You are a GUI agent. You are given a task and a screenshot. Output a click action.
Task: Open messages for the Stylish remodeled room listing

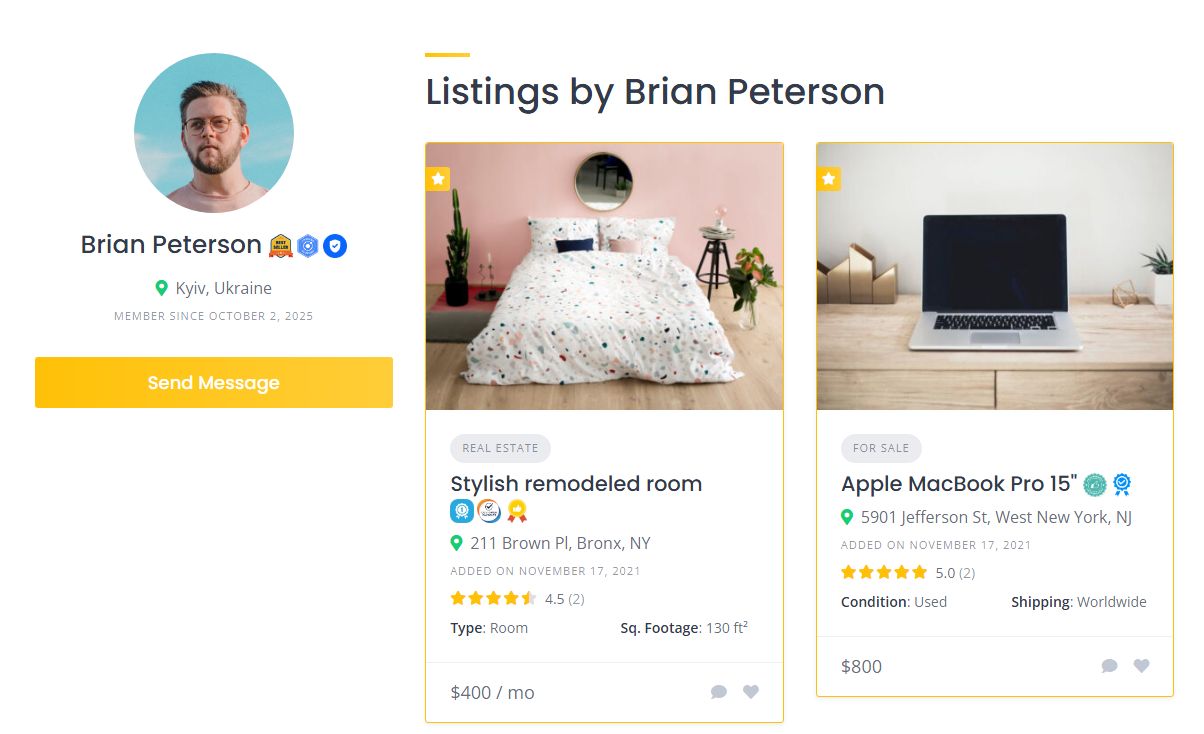[718, 692]
